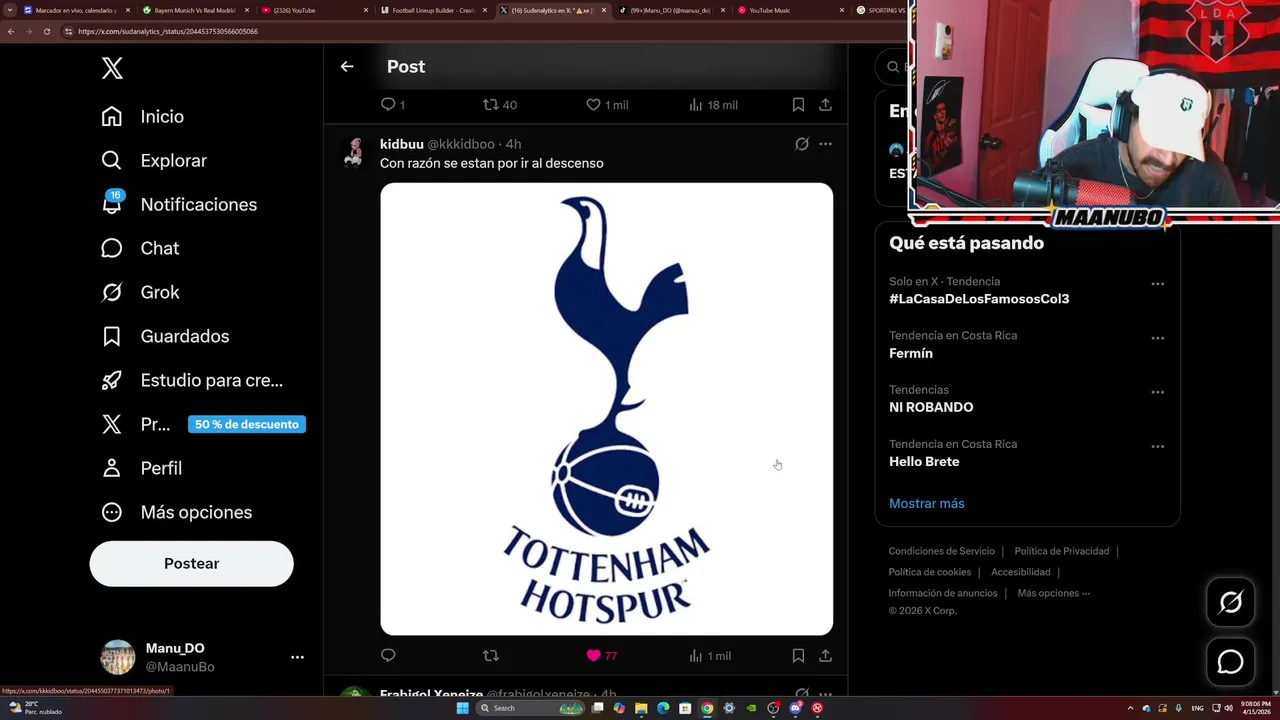The image size is (1280, 720).
Task: Switch to (2326) YouTube tab
Action: [310, 10]
